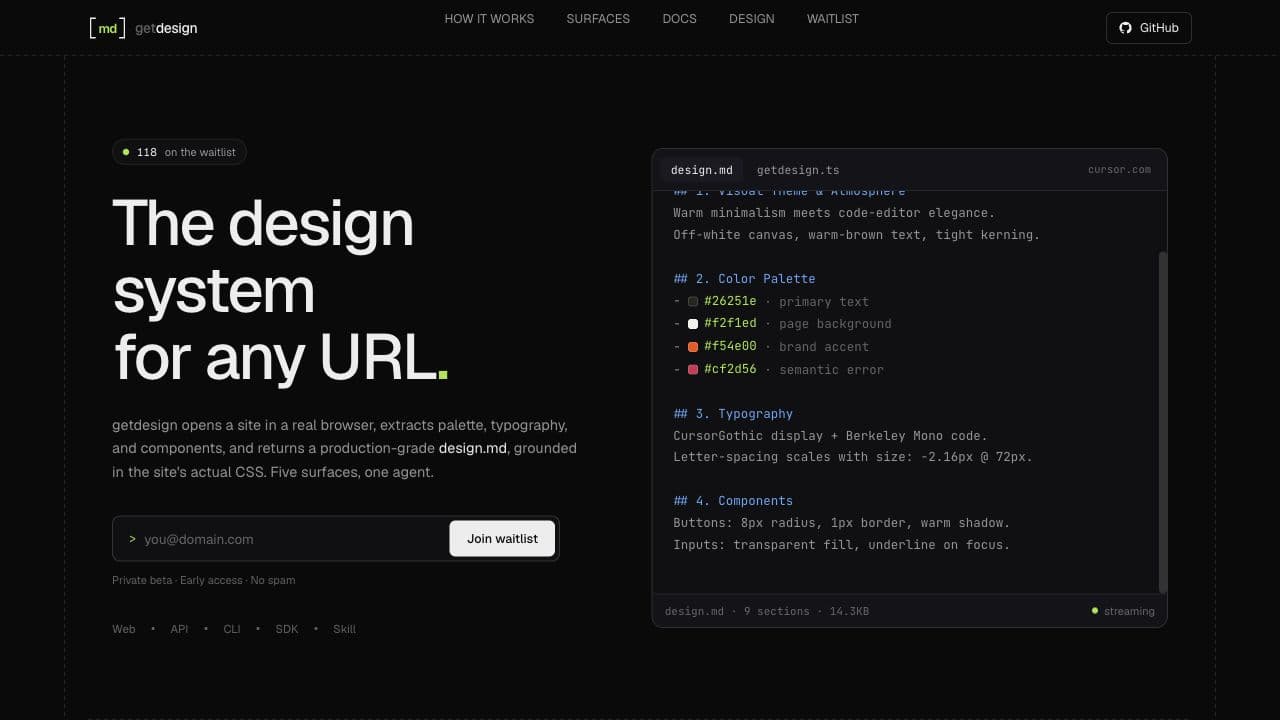Click the 'CursorGothic display + Berkeley Mono code.' line
The image size is (1280, 720).
(830, 436)
